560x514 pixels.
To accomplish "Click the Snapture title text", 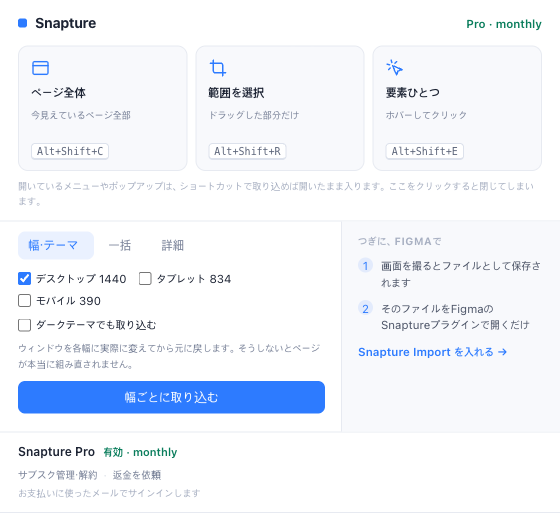I will point(66,23).
